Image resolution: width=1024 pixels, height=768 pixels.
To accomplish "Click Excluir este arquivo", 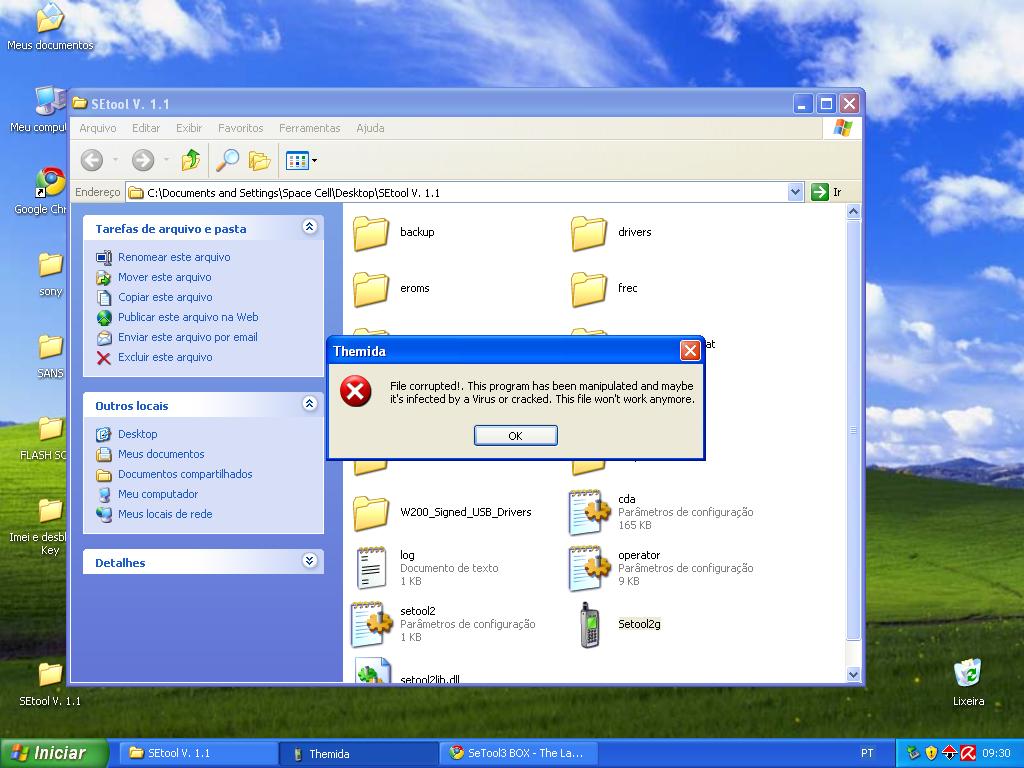I will click(165, 357).
